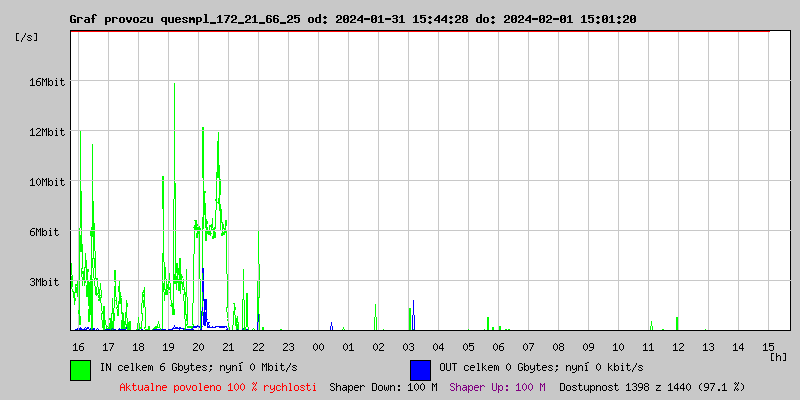This screenshot has width=800, height=400.
Task: Click the 'Dostupnost 1398 z 1440' availability text
Action: click(x=652, y=386)
